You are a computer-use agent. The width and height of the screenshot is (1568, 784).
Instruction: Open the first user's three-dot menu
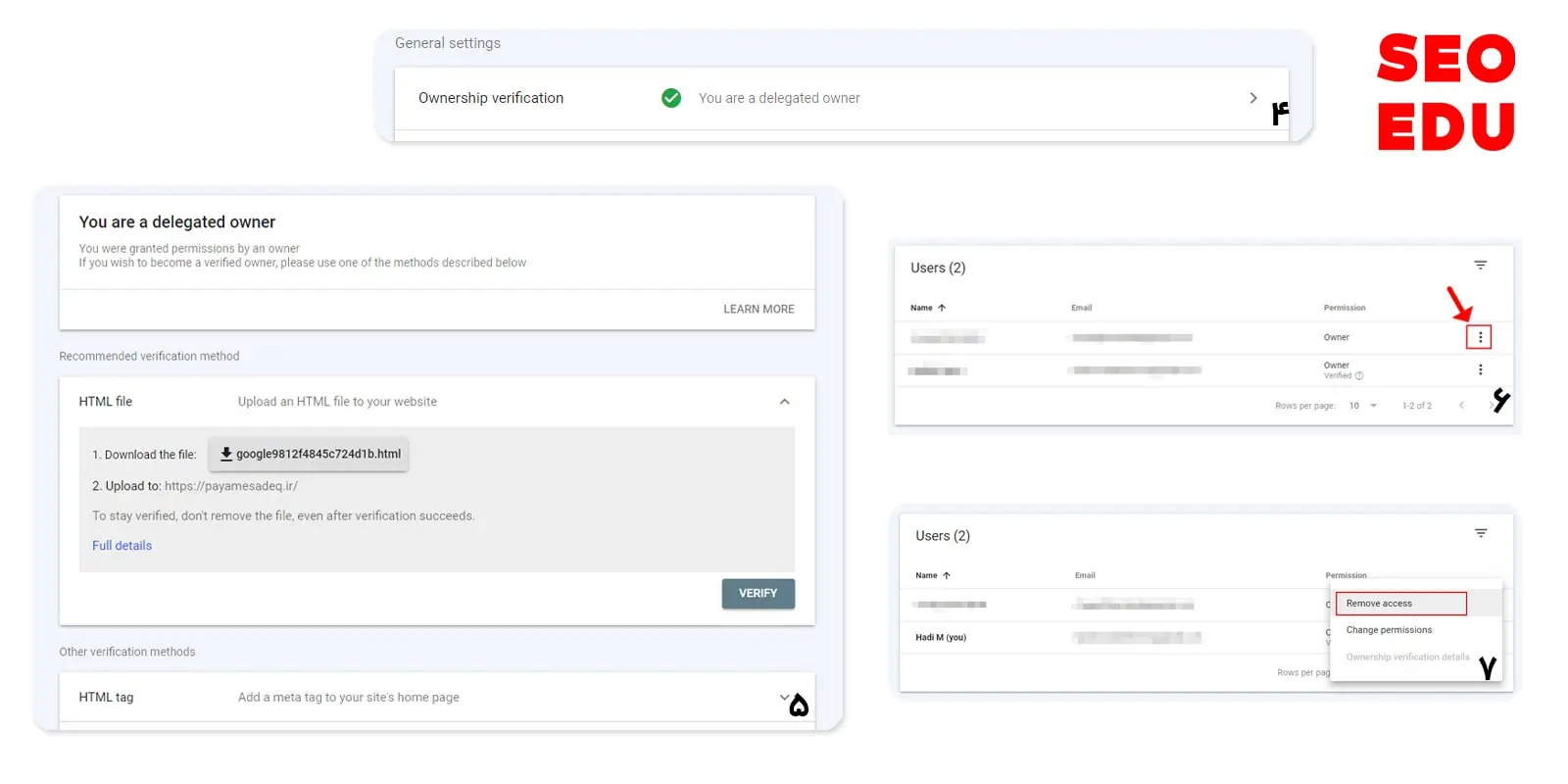1480,337
